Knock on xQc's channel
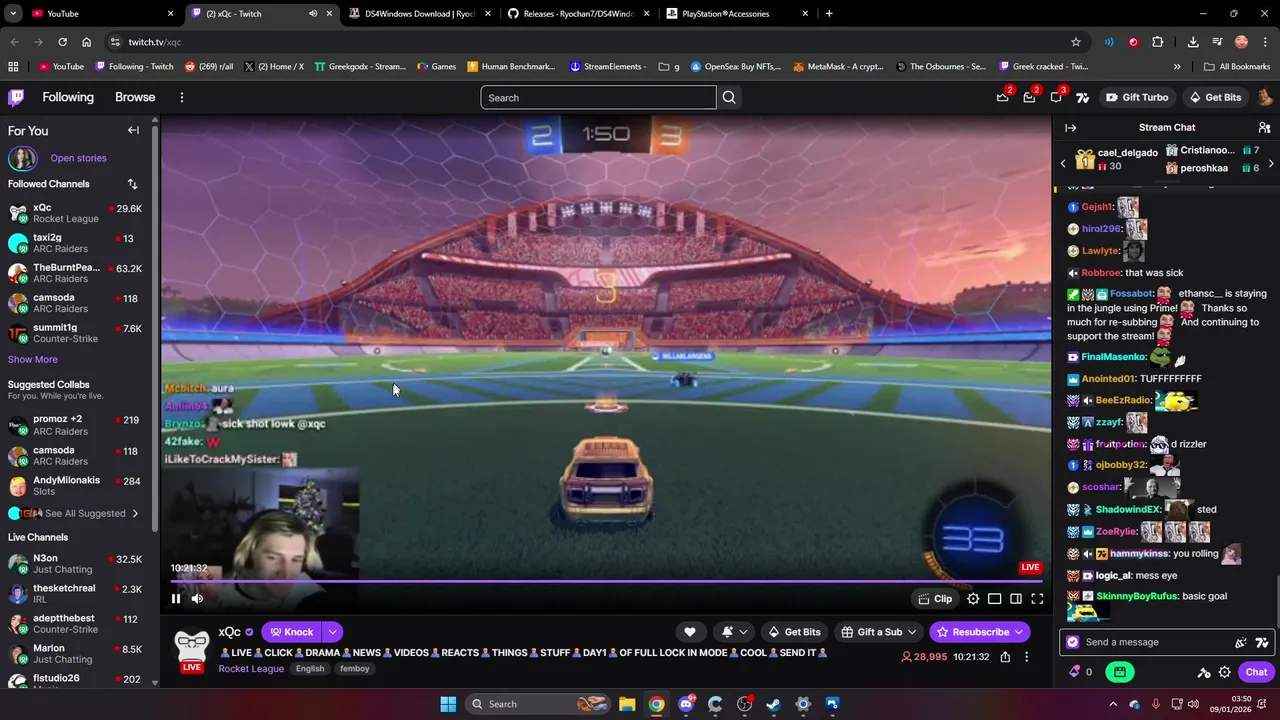1280x720 pixels. pyautogui.click(x=291, y=632)
